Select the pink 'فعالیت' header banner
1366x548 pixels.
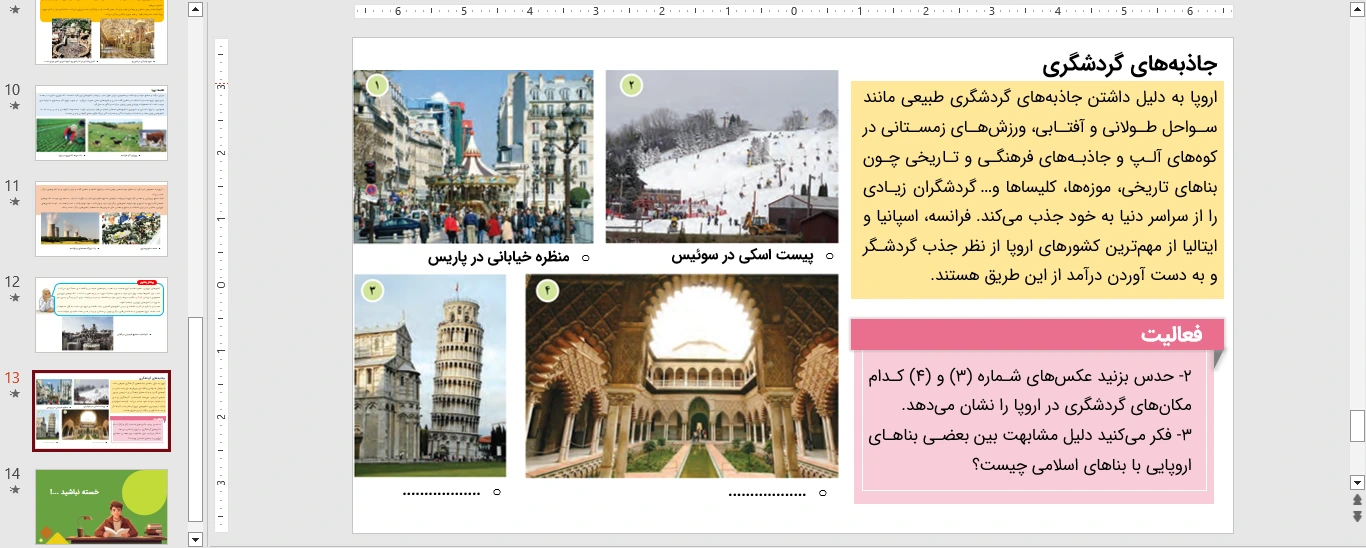point(1037,334)
